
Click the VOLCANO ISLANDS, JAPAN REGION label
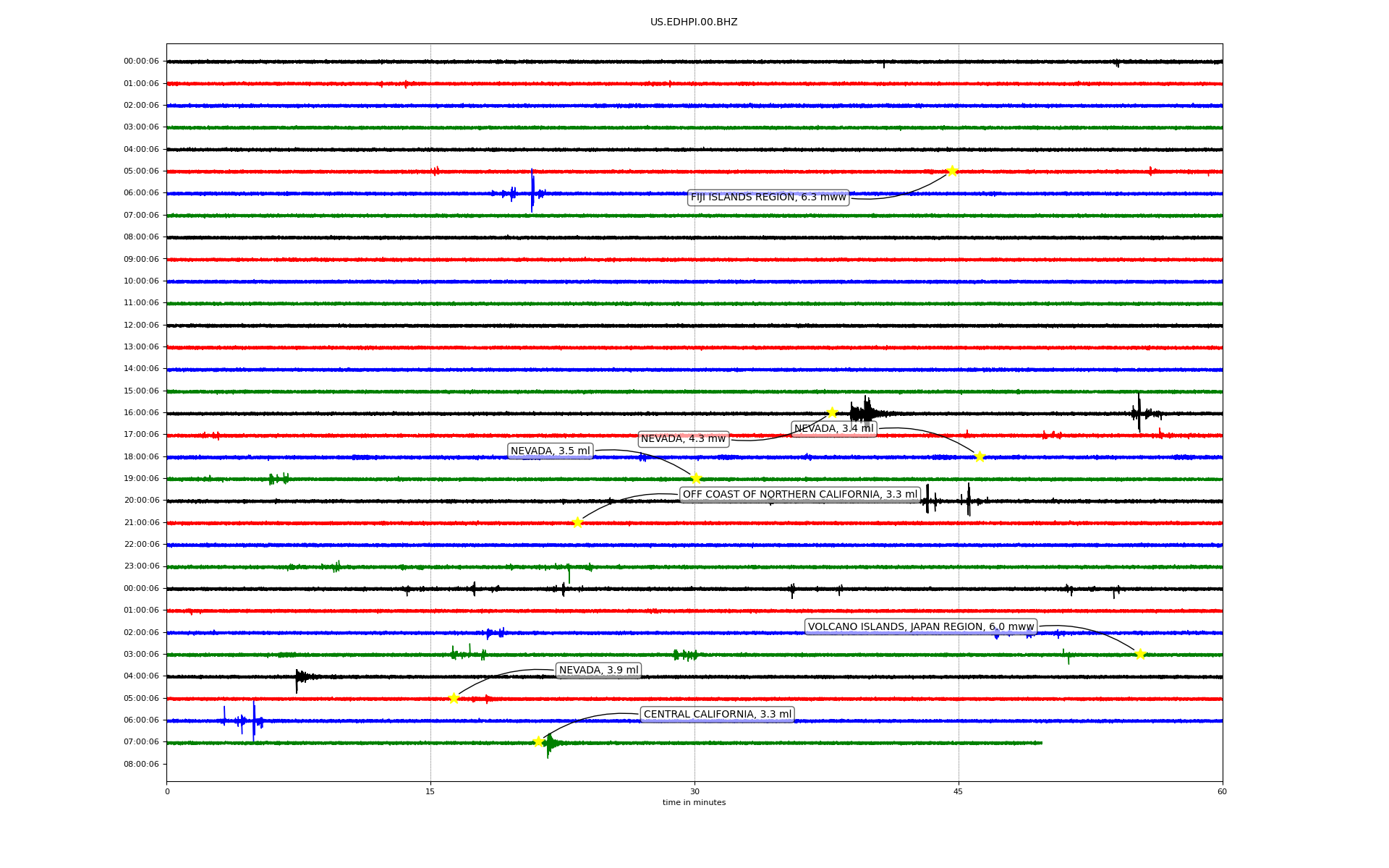click(920, 626)
